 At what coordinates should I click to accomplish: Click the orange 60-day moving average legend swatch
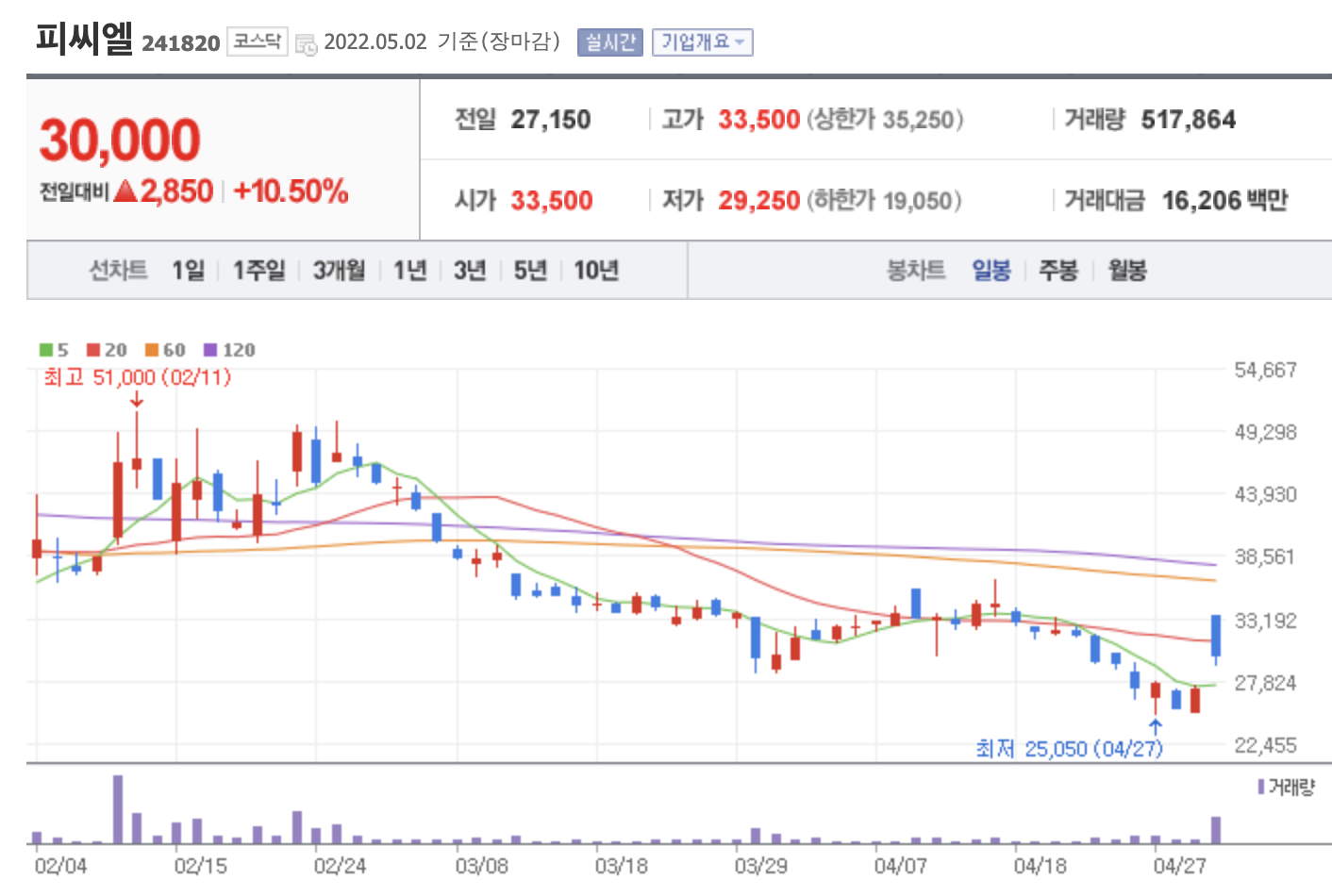click(151, 350)
